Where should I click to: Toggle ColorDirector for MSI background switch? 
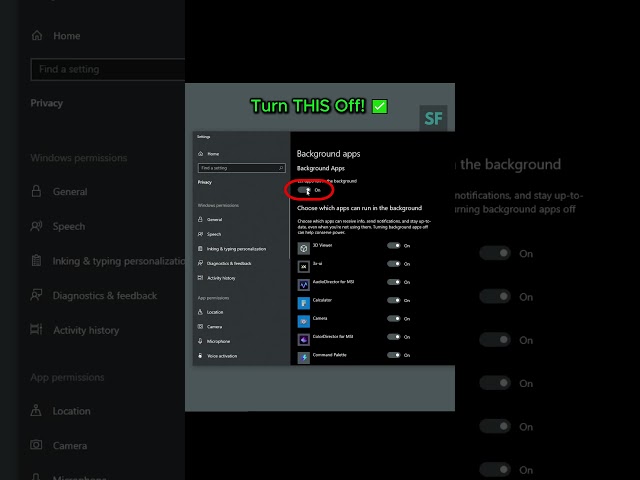point(394,337)
